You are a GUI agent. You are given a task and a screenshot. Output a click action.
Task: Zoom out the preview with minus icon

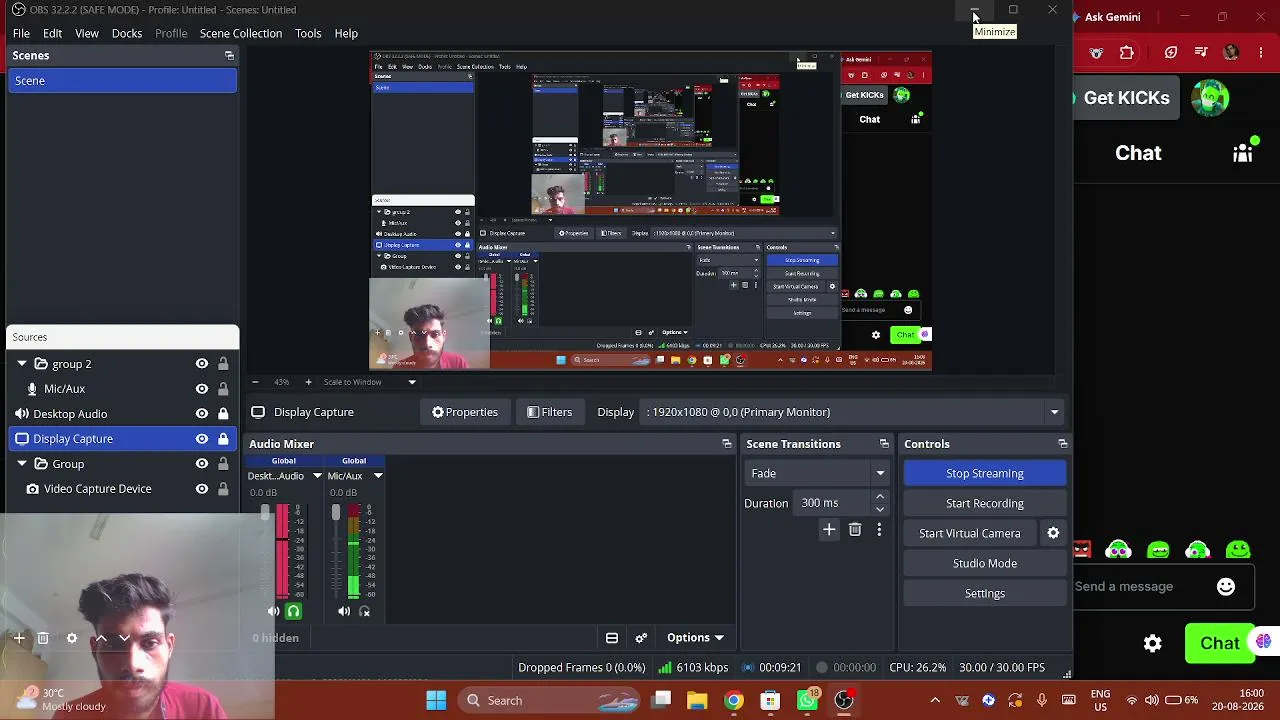click(x=255, y=382)
